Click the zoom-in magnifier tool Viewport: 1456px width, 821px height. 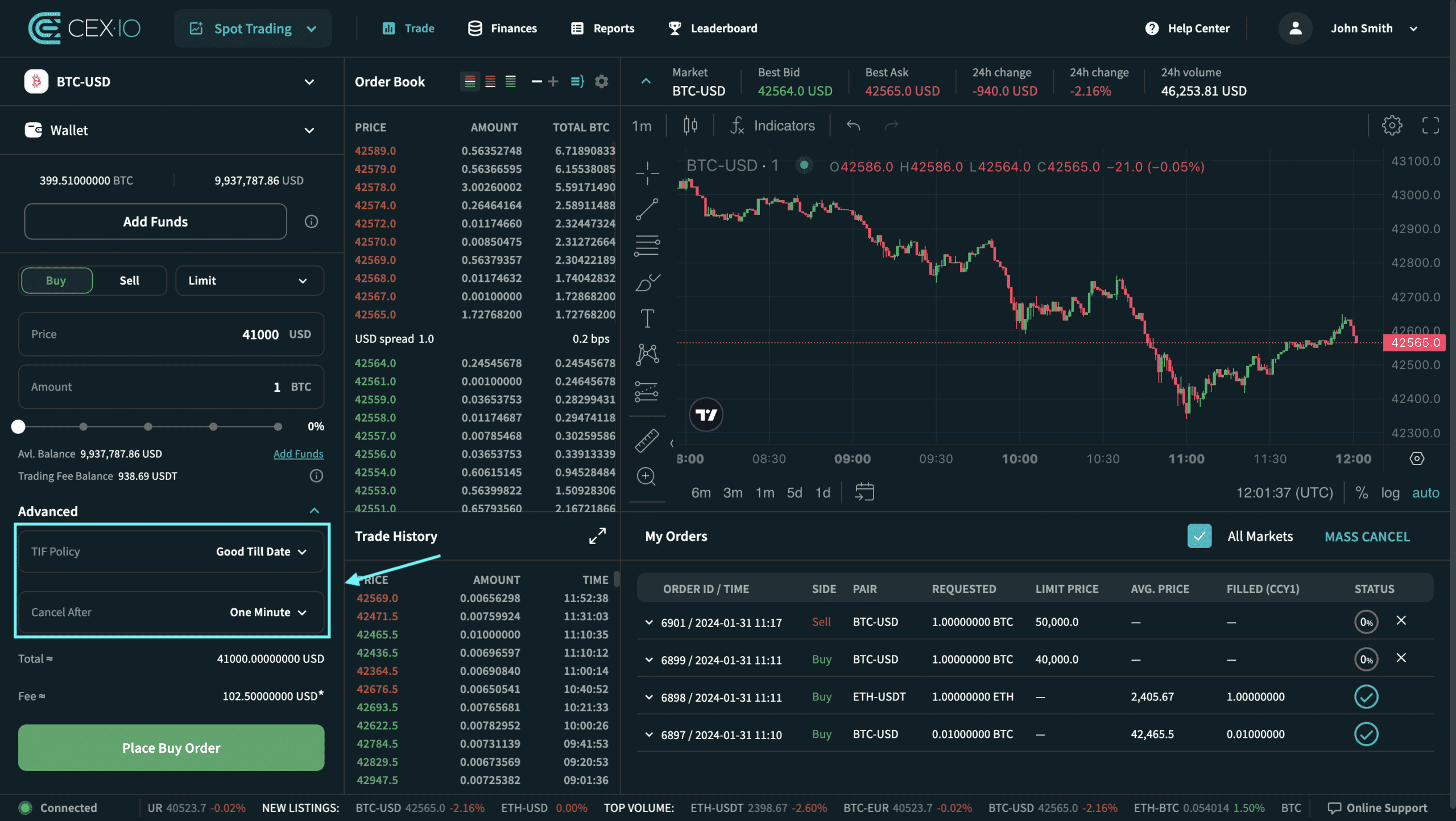[x=646, y=476]
